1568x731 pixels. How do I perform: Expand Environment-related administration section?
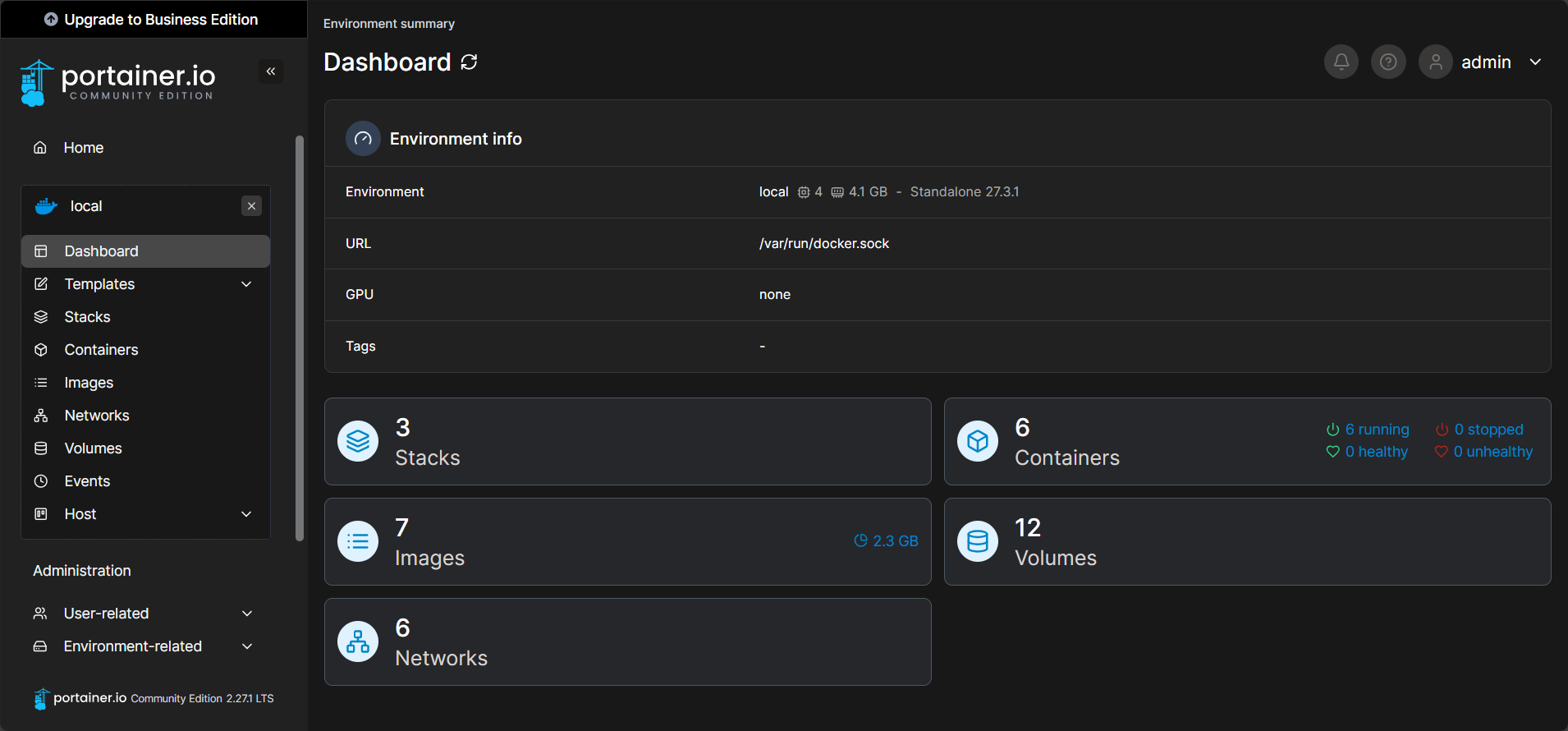[x=246, y=646]
